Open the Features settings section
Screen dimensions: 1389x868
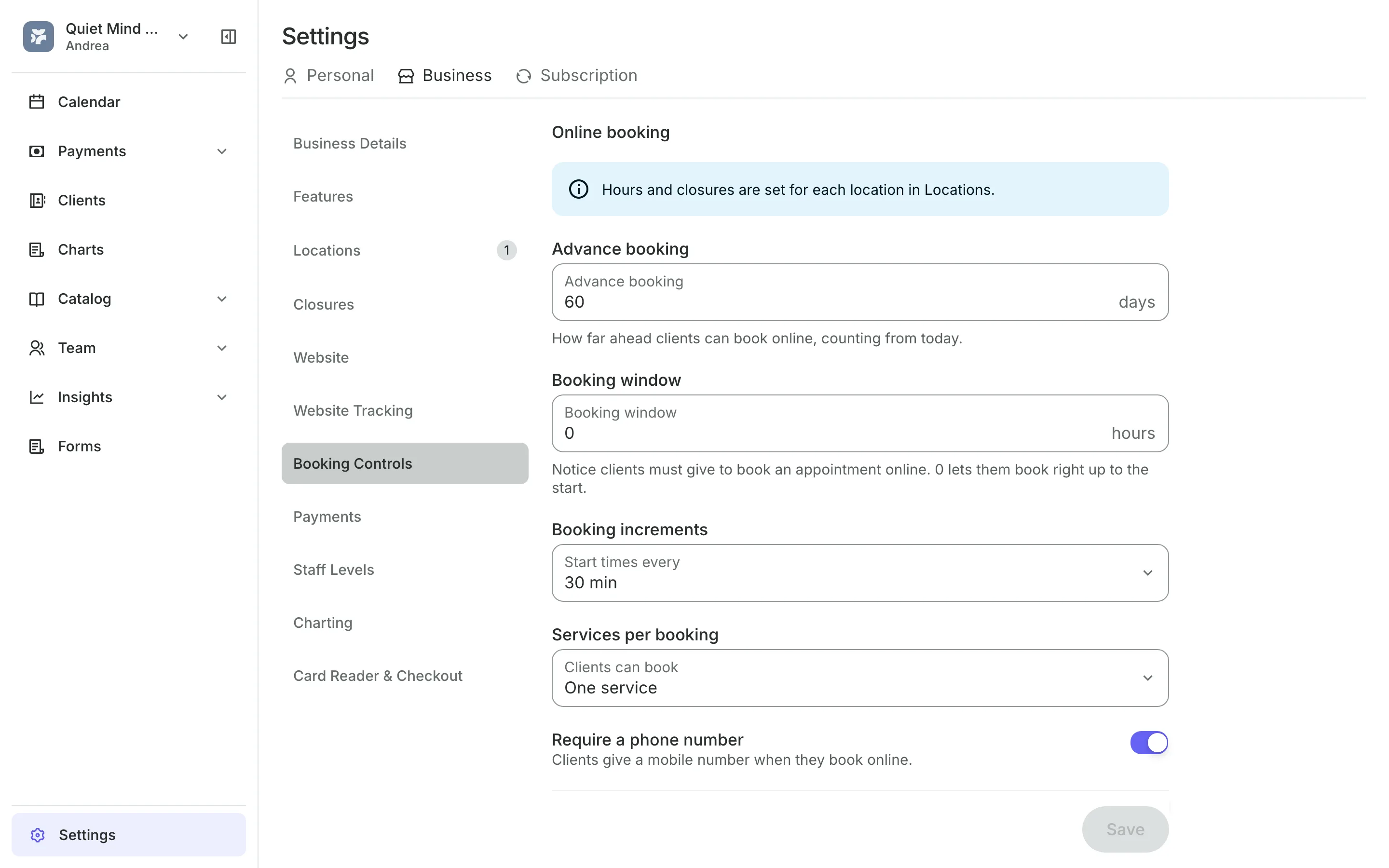[x=405, y=197]
